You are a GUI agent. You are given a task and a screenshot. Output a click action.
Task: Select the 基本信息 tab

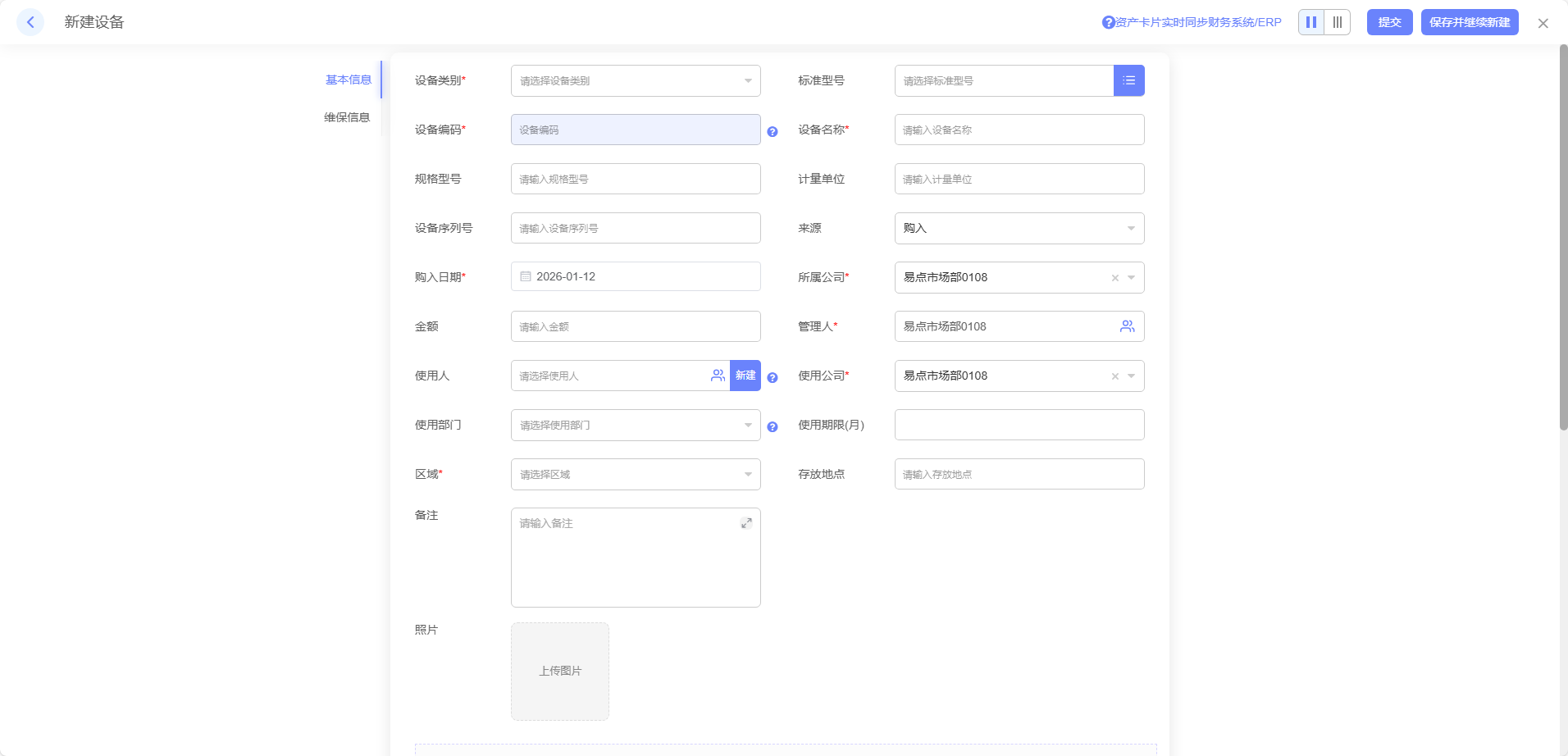349,80
